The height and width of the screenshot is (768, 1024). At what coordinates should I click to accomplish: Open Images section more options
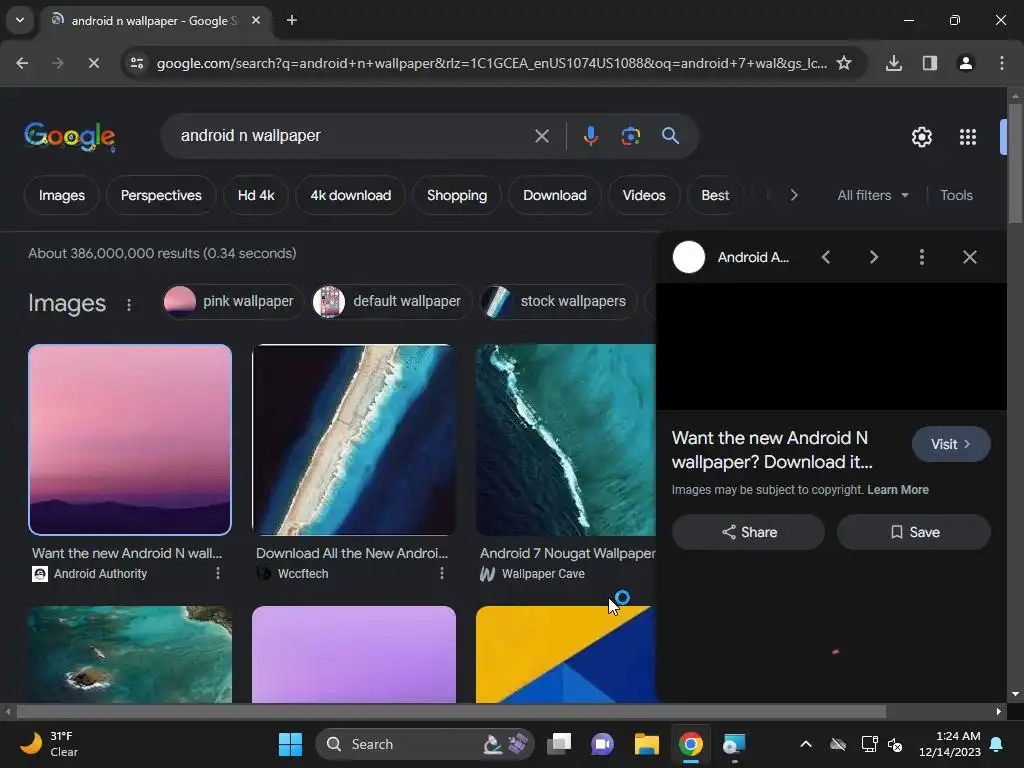click(129, 305)
